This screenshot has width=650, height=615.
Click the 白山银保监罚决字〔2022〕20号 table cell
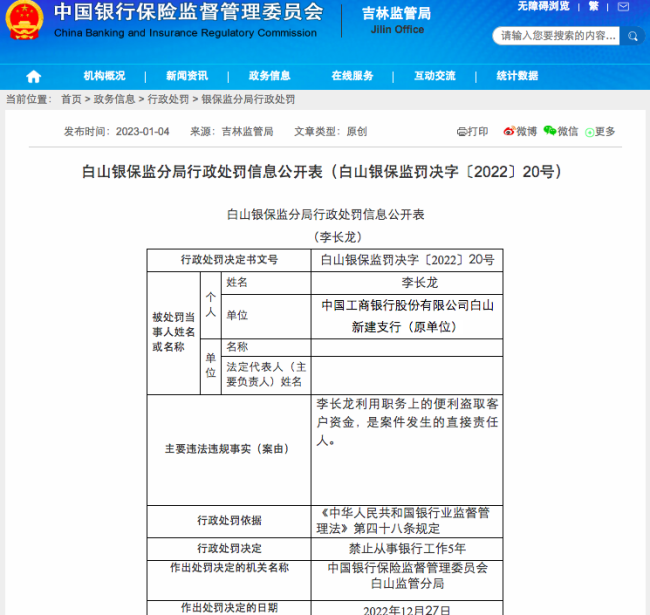tap(407, 260)
